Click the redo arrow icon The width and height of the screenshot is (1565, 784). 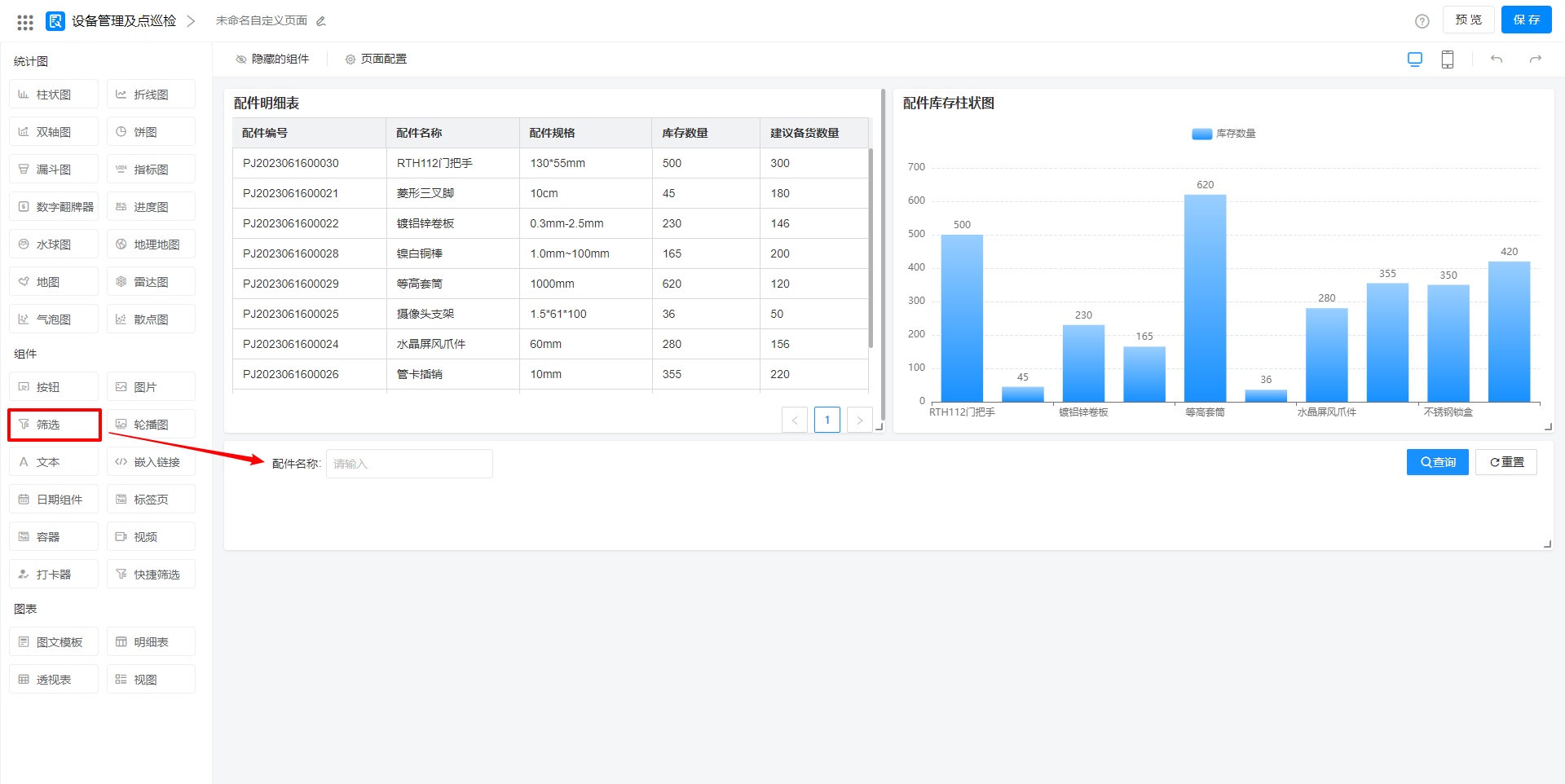pos(1536,59)
